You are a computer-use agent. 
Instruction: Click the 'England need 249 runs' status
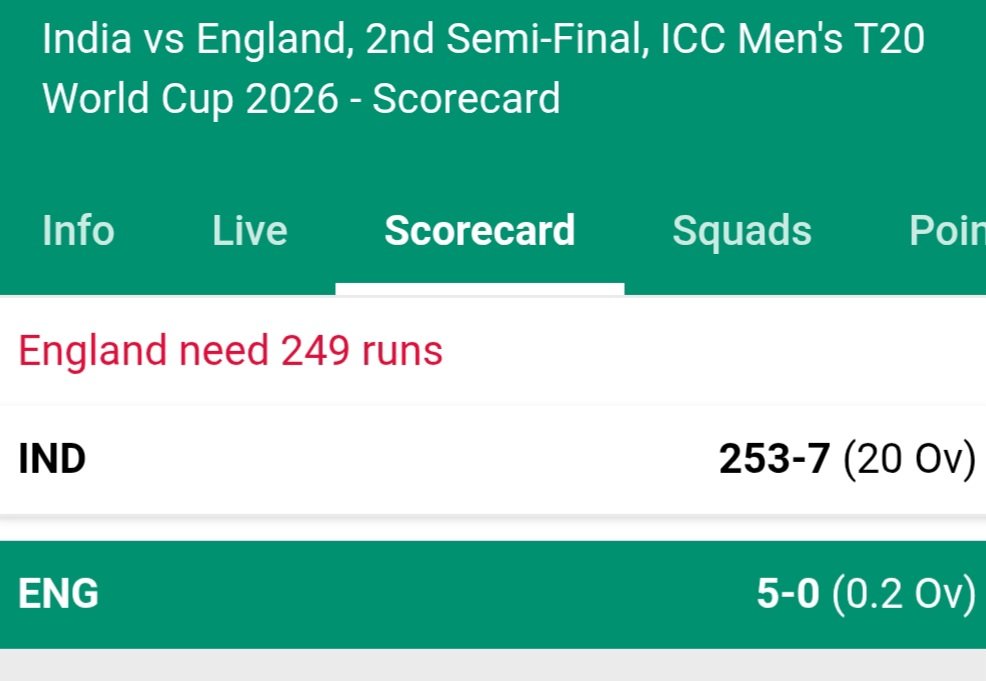(230, 351)
